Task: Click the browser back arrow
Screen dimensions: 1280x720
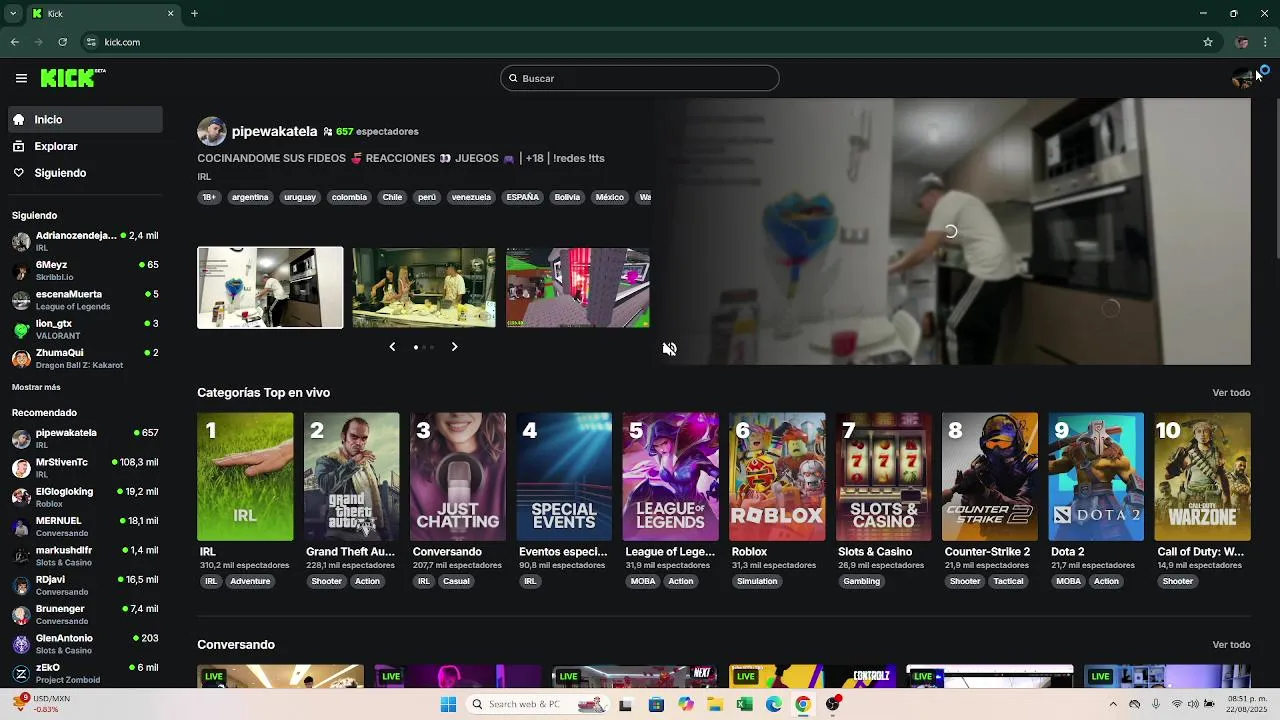Action: click(14, 42)
